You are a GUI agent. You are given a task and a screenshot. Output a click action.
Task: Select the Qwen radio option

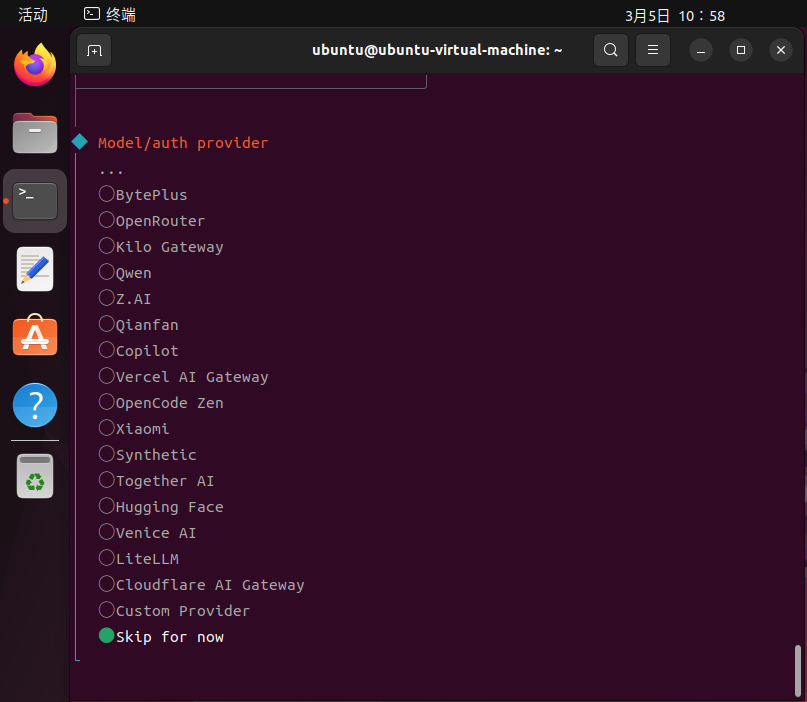[125, 272]
